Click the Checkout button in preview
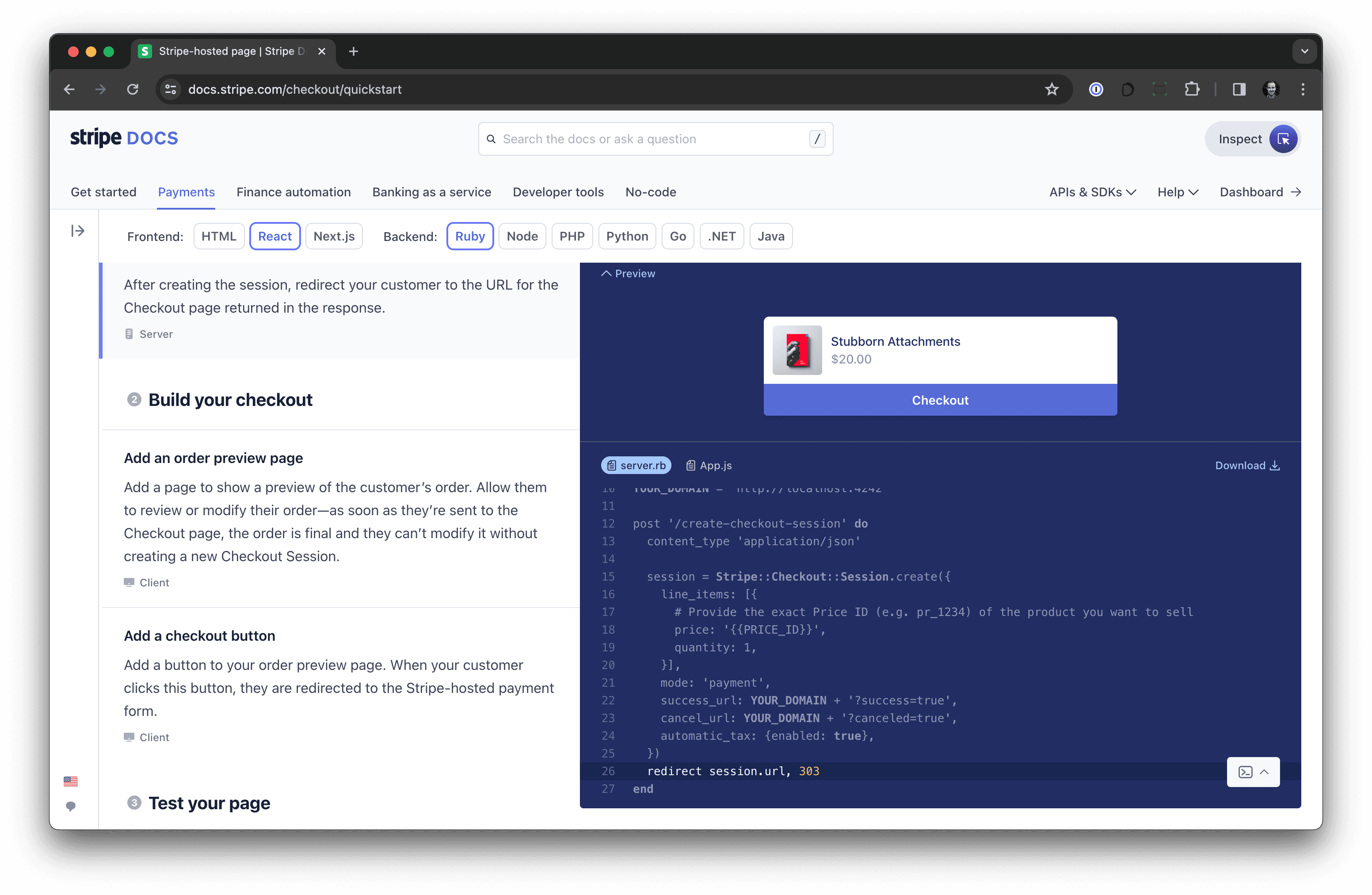 (940, 400)
